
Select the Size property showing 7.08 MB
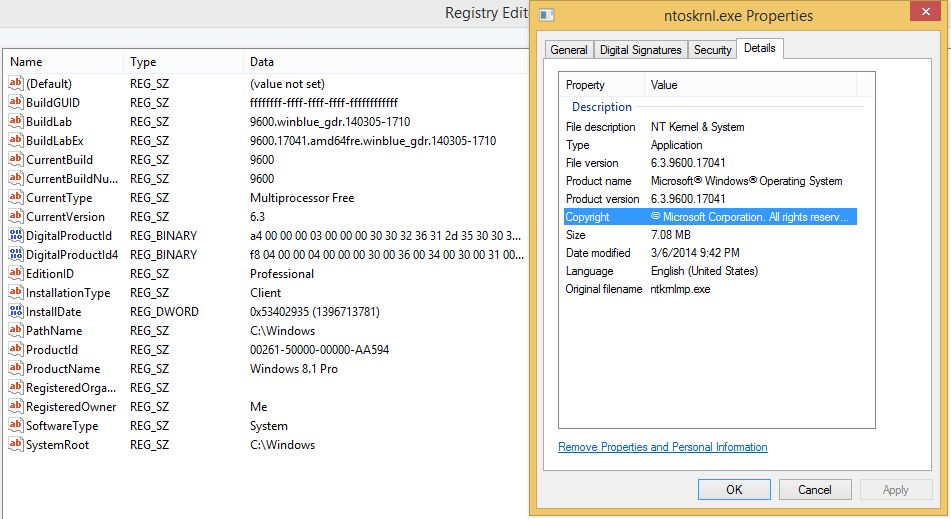click(710, 235)
